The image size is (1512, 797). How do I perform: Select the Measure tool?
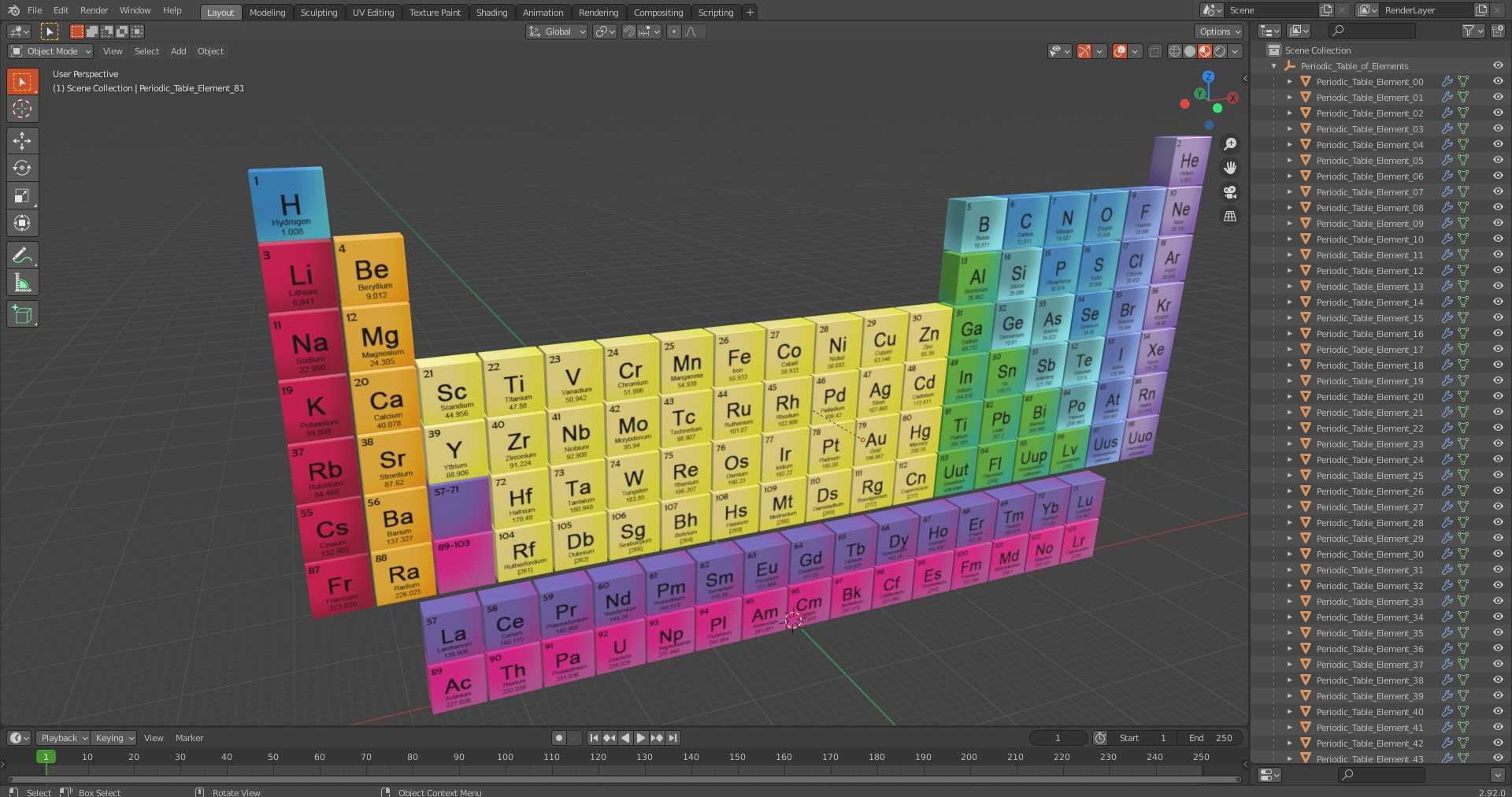pyautogui.click(x=22, y=283)
